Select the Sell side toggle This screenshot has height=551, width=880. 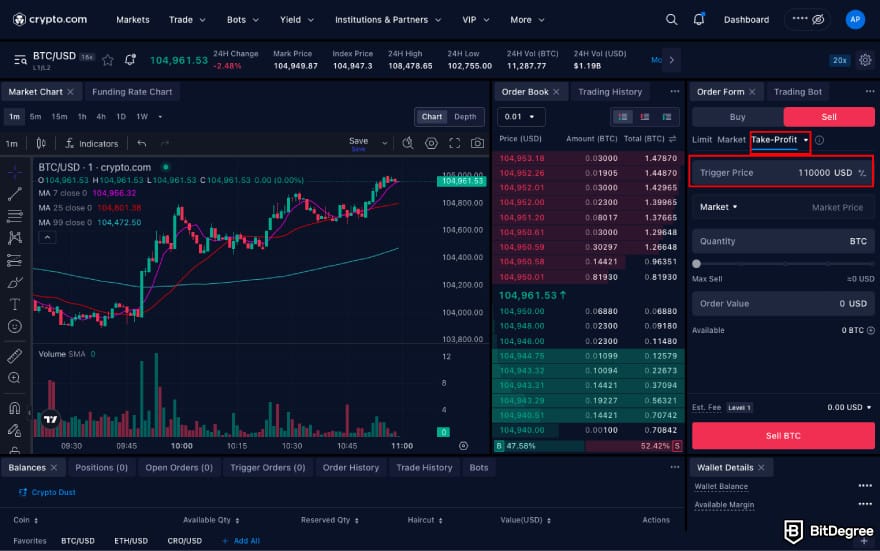[828, 117]
